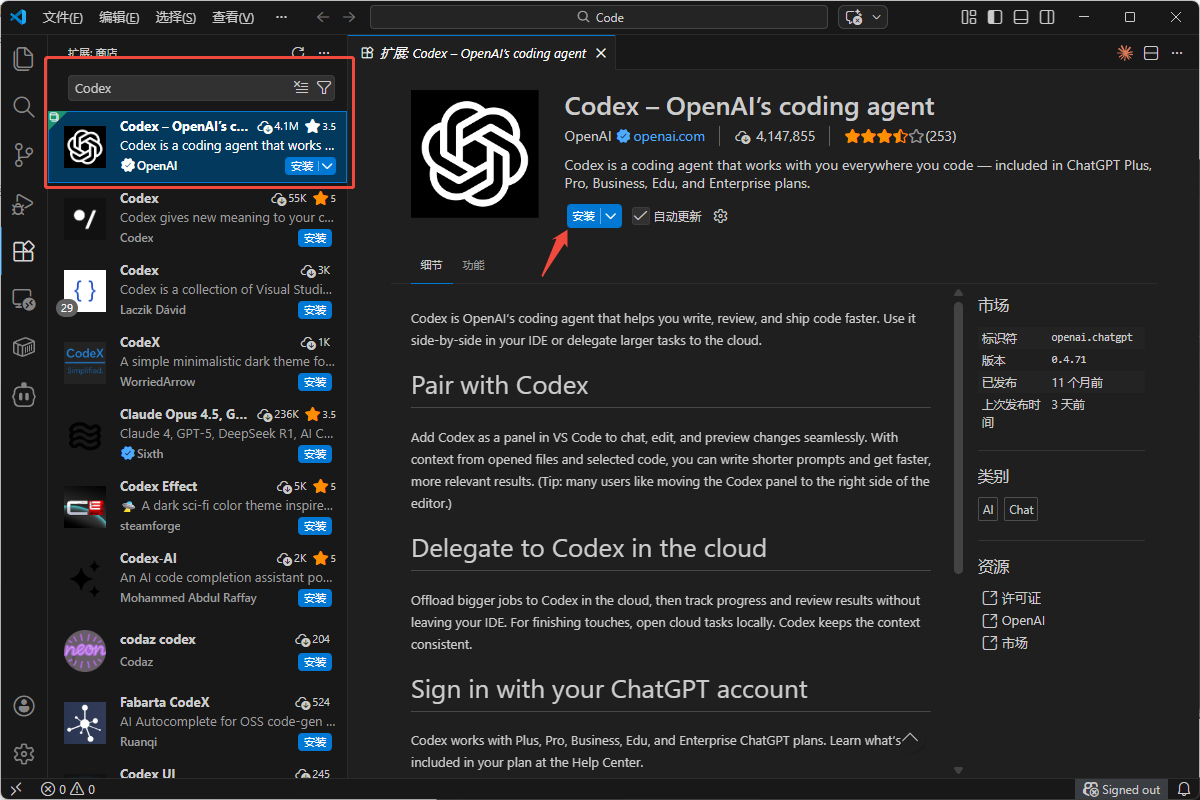Open the File (文件) menu
1200x800 pixels.
[63, 17]
